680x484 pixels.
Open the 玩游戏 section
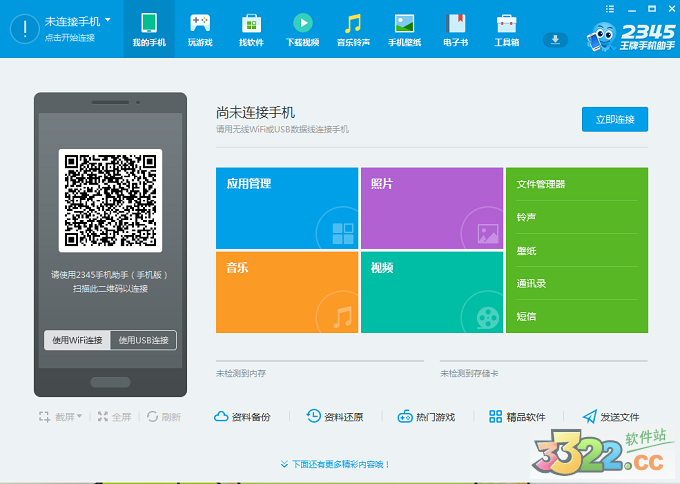click(200, 29)
